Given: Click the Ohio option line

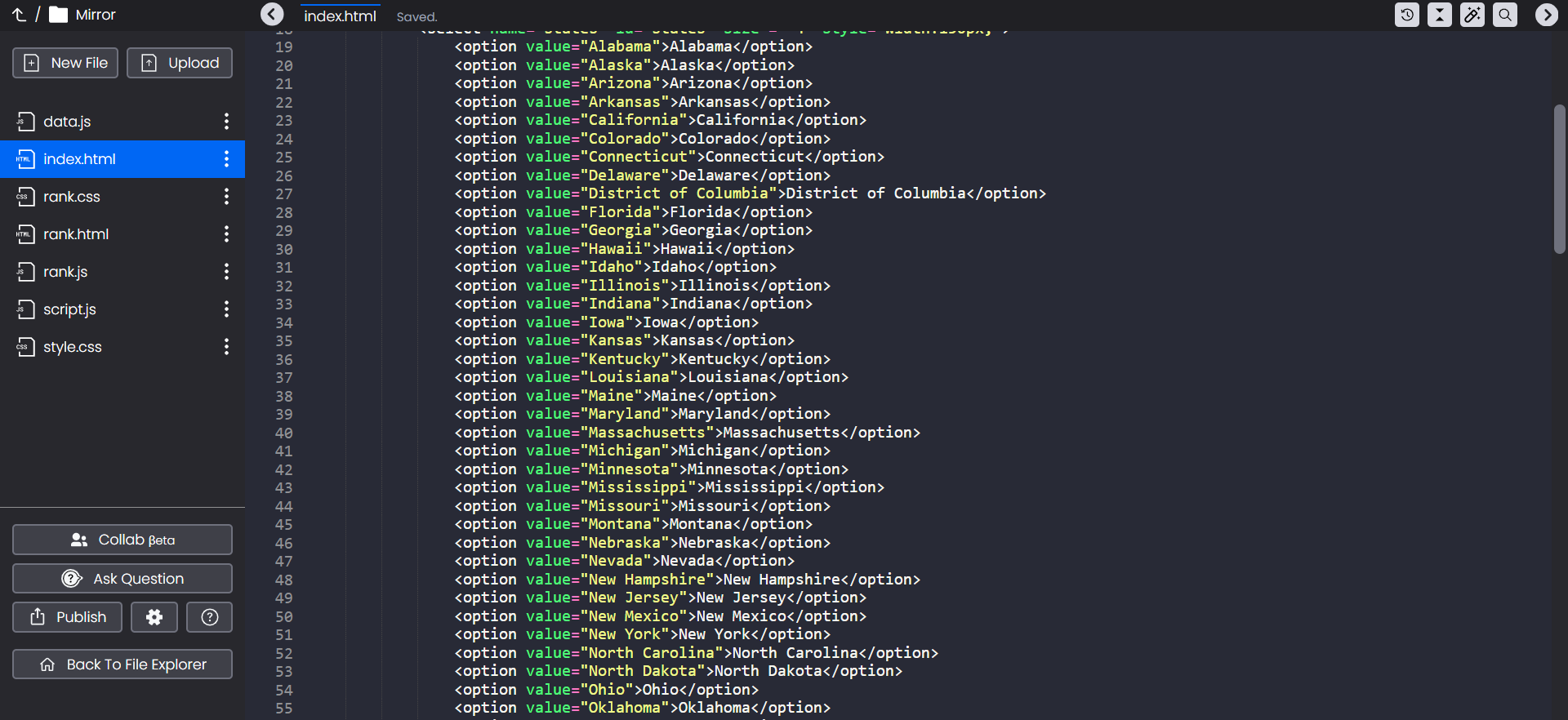Looking at the screenshot, I should point(606,690).
